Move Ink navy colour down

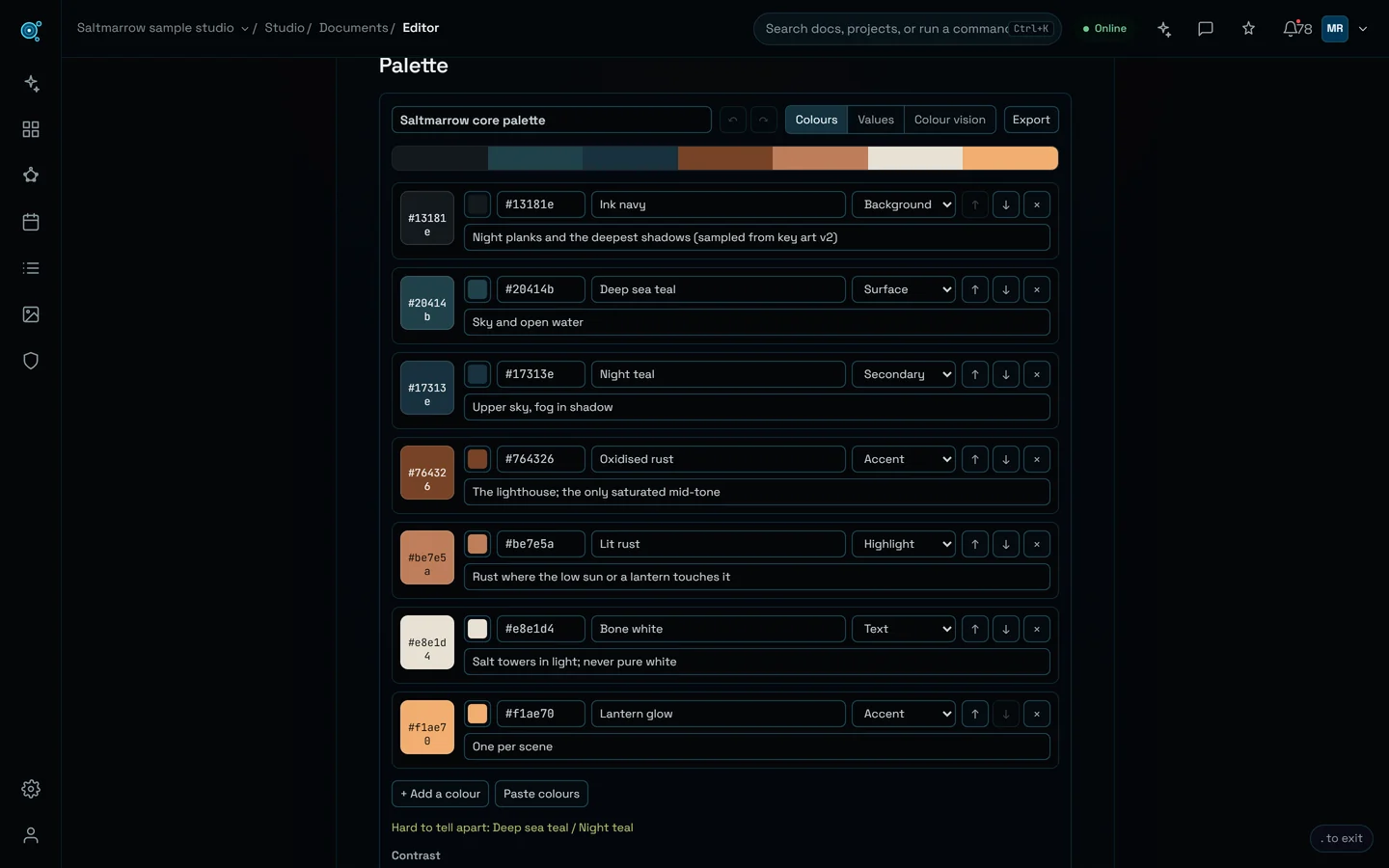1006,204
